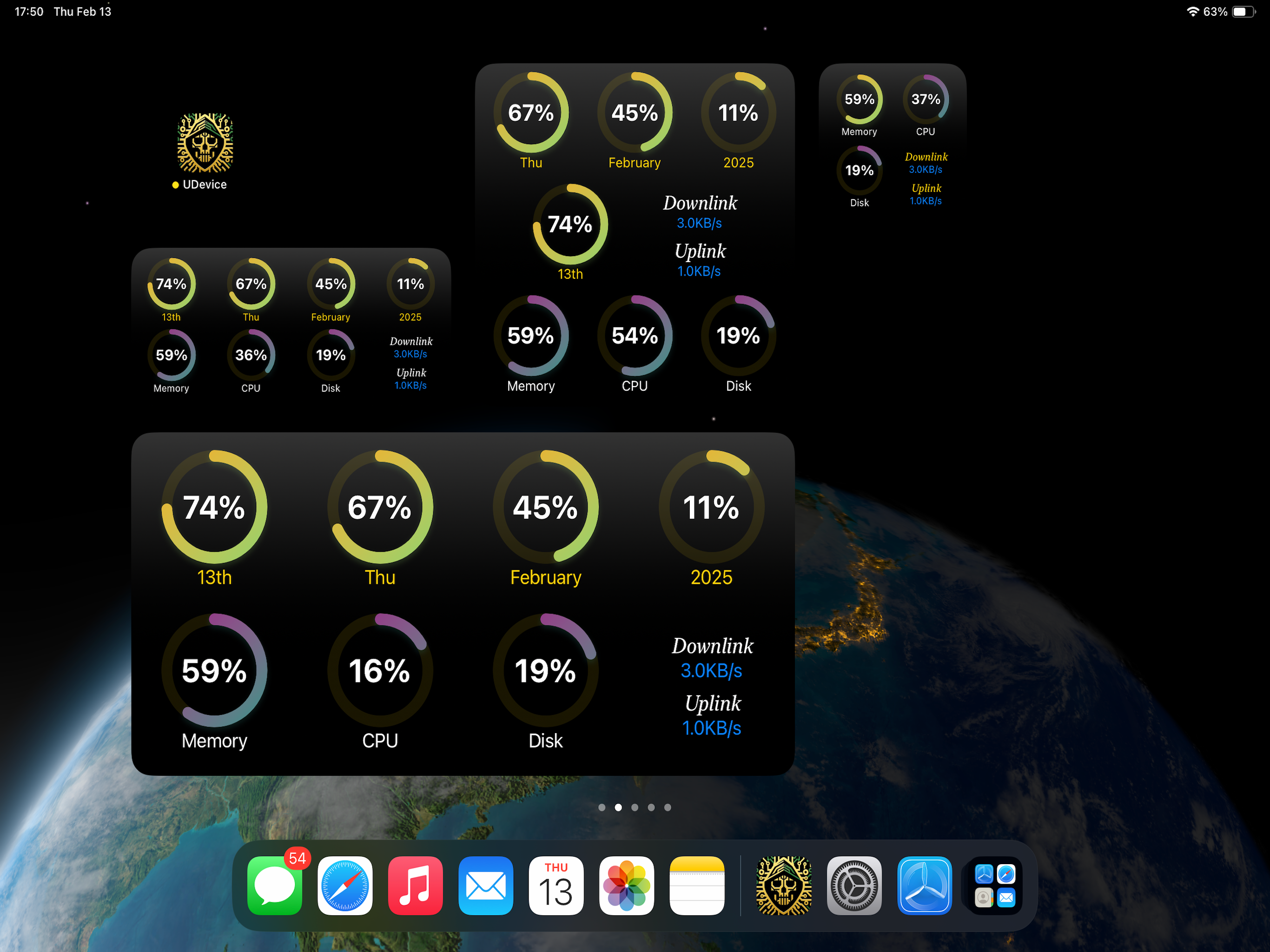Tap 59% Memory gauge in small widget
The width and height of the screenshot is (1270, 952).
coord(860,99)
